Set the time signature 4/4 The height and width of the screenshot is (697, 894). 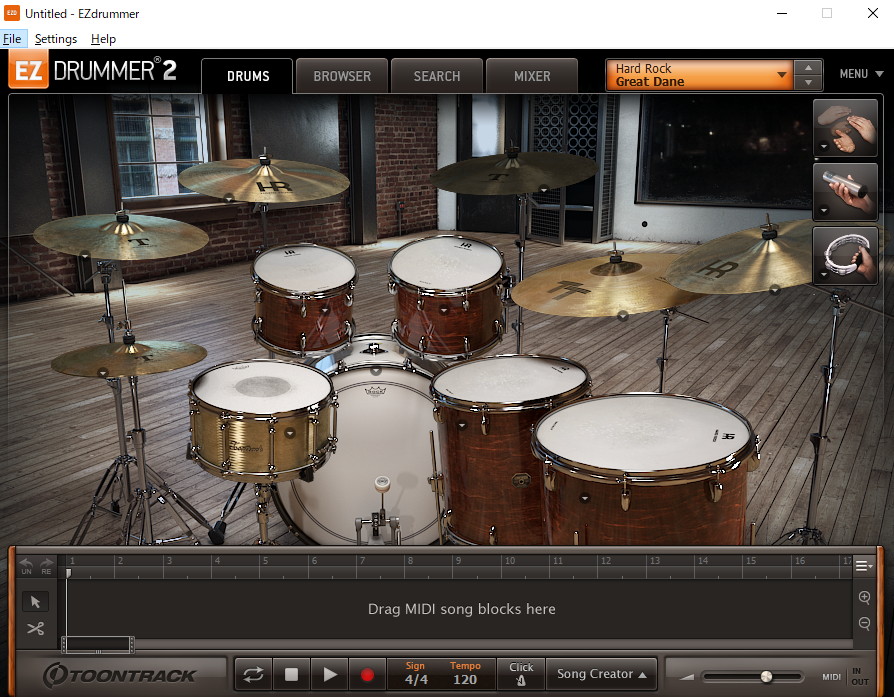tap(416, 679)
